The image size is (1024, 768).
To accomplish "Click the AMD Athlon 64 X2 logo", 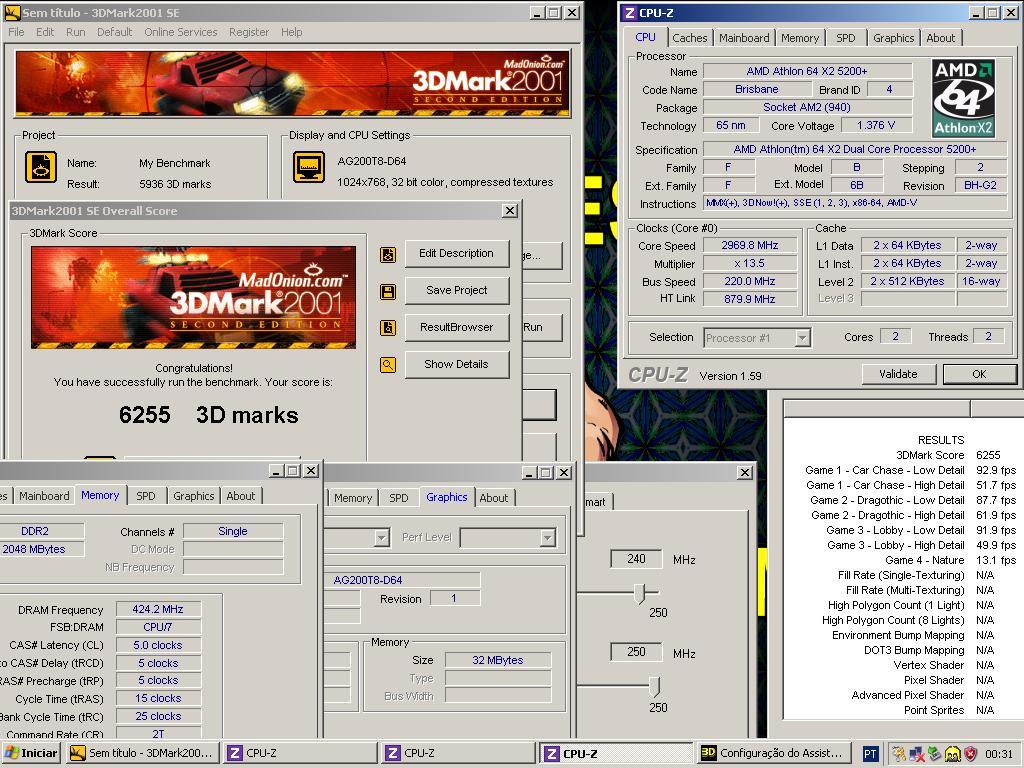I will tap(963, 98).
